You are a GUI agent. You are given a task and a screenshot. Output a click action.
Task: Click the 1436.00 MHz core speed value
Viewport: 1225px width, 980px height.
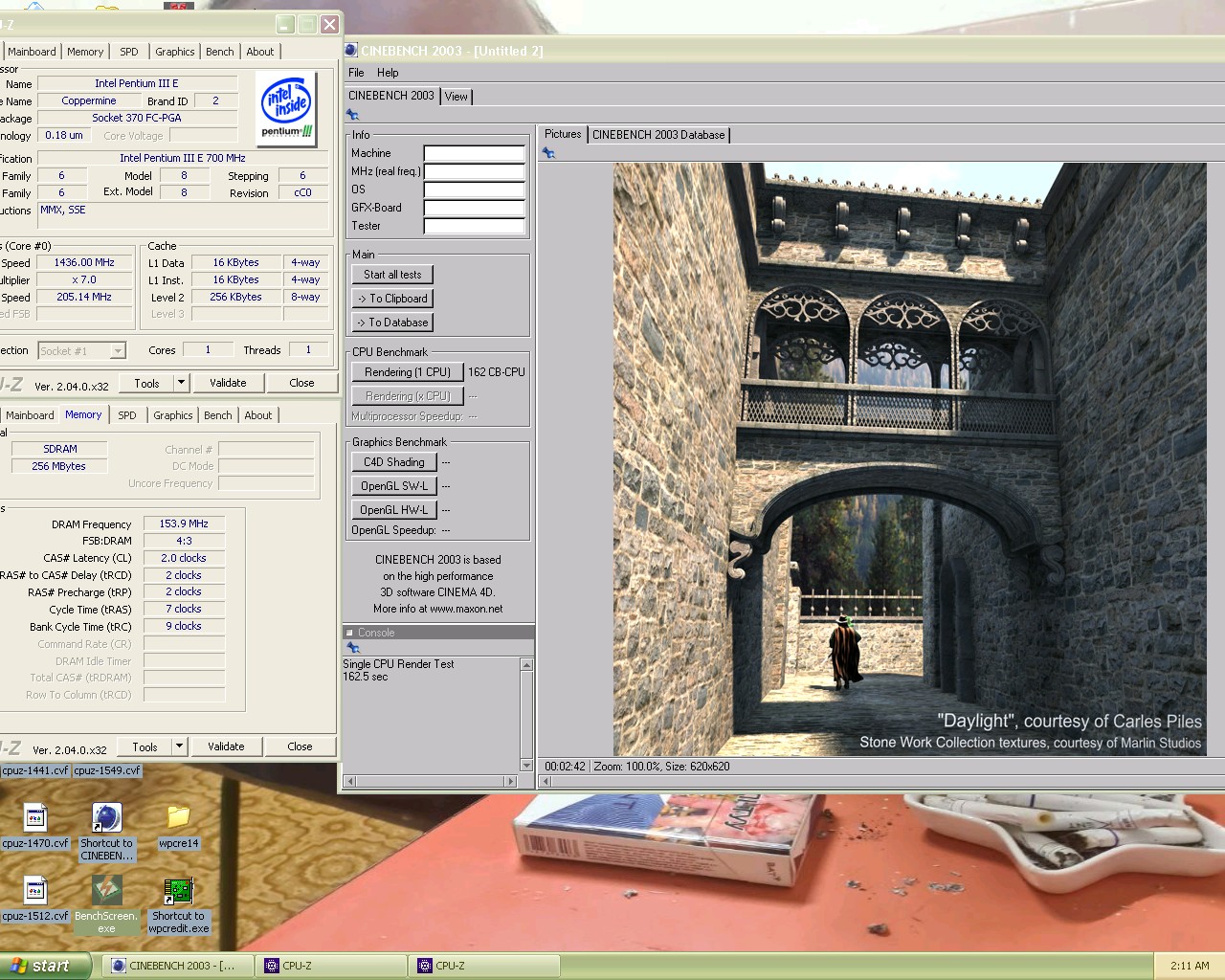[84, 262]
